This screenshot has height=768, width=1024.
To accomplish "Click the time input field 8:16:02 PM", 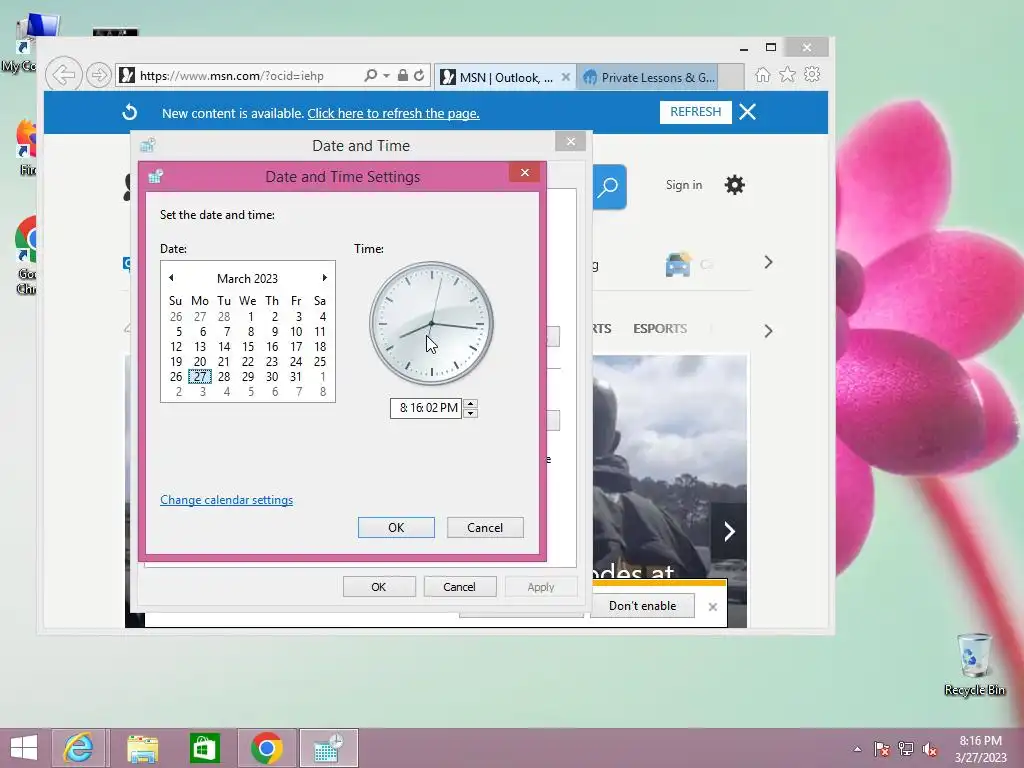I will coord(426,408).
